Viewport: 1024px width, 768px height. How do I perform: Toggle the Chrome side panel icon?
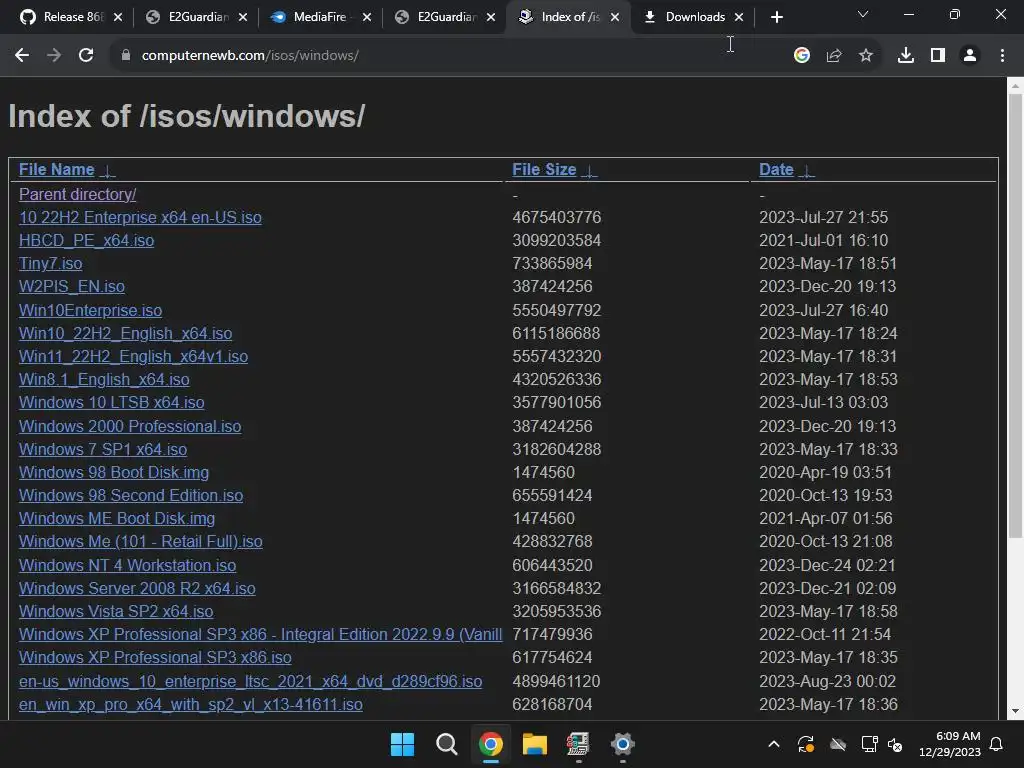click(x=938, y=56)
